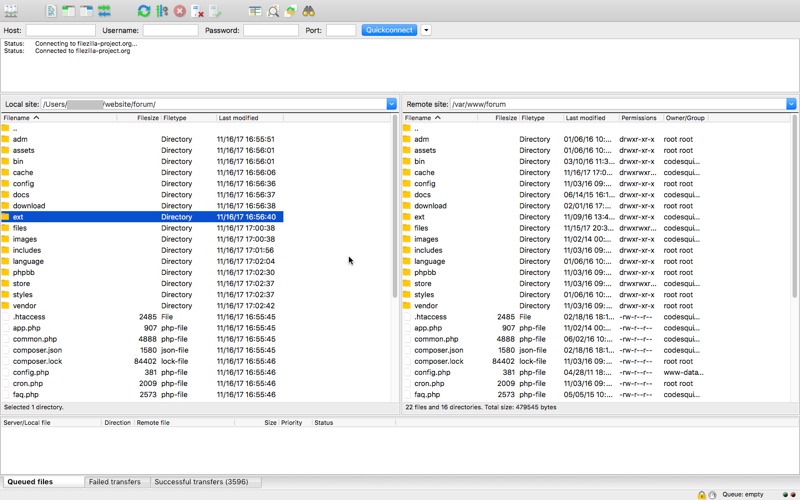
Task: Click binoculars file search icon
Action: coord(308,11)
